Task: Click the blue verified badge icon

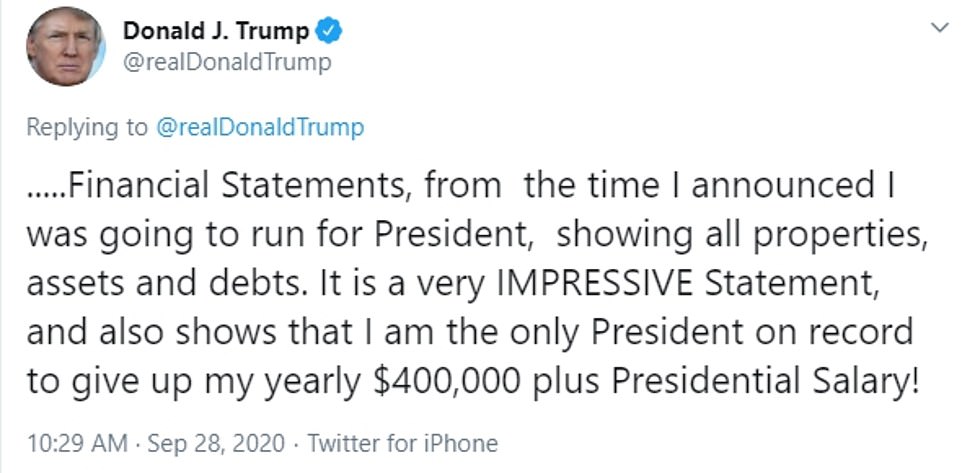Action: click(330, 31)
